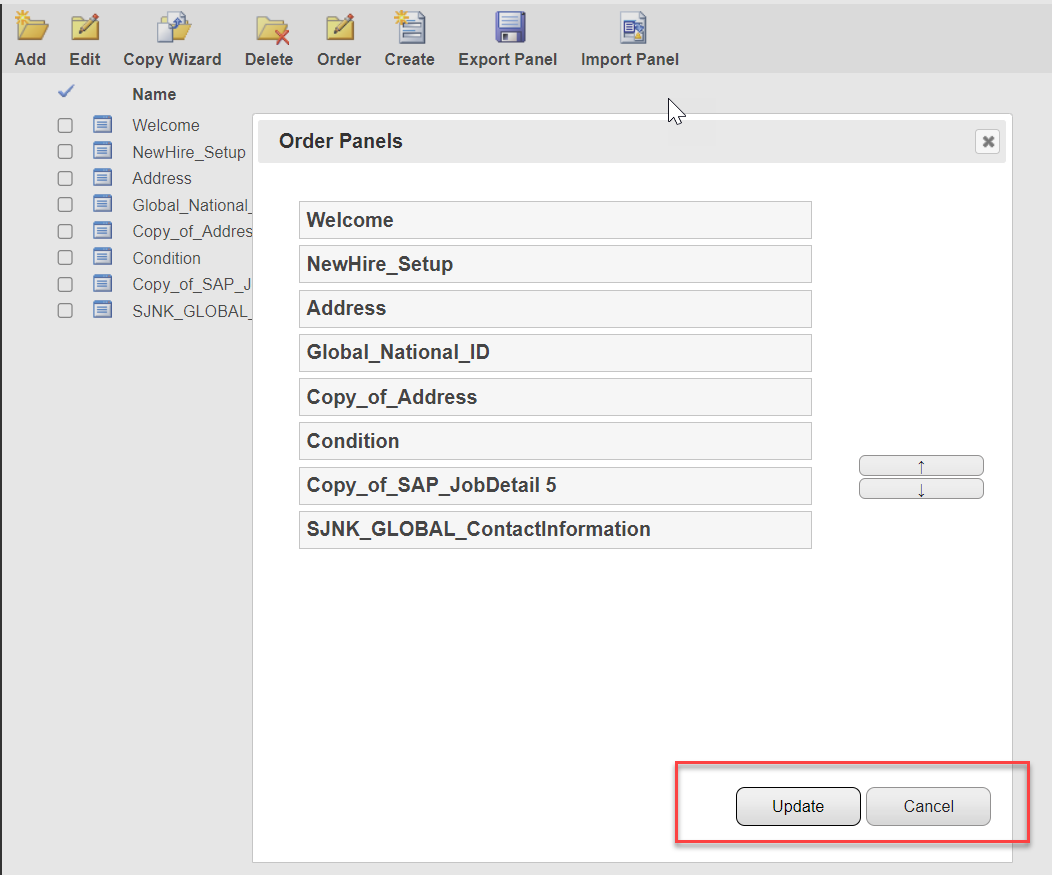This screenshot has height=875, width=1052.
Task: Click the Export Panel floppy icon
Action: point(510,27)
